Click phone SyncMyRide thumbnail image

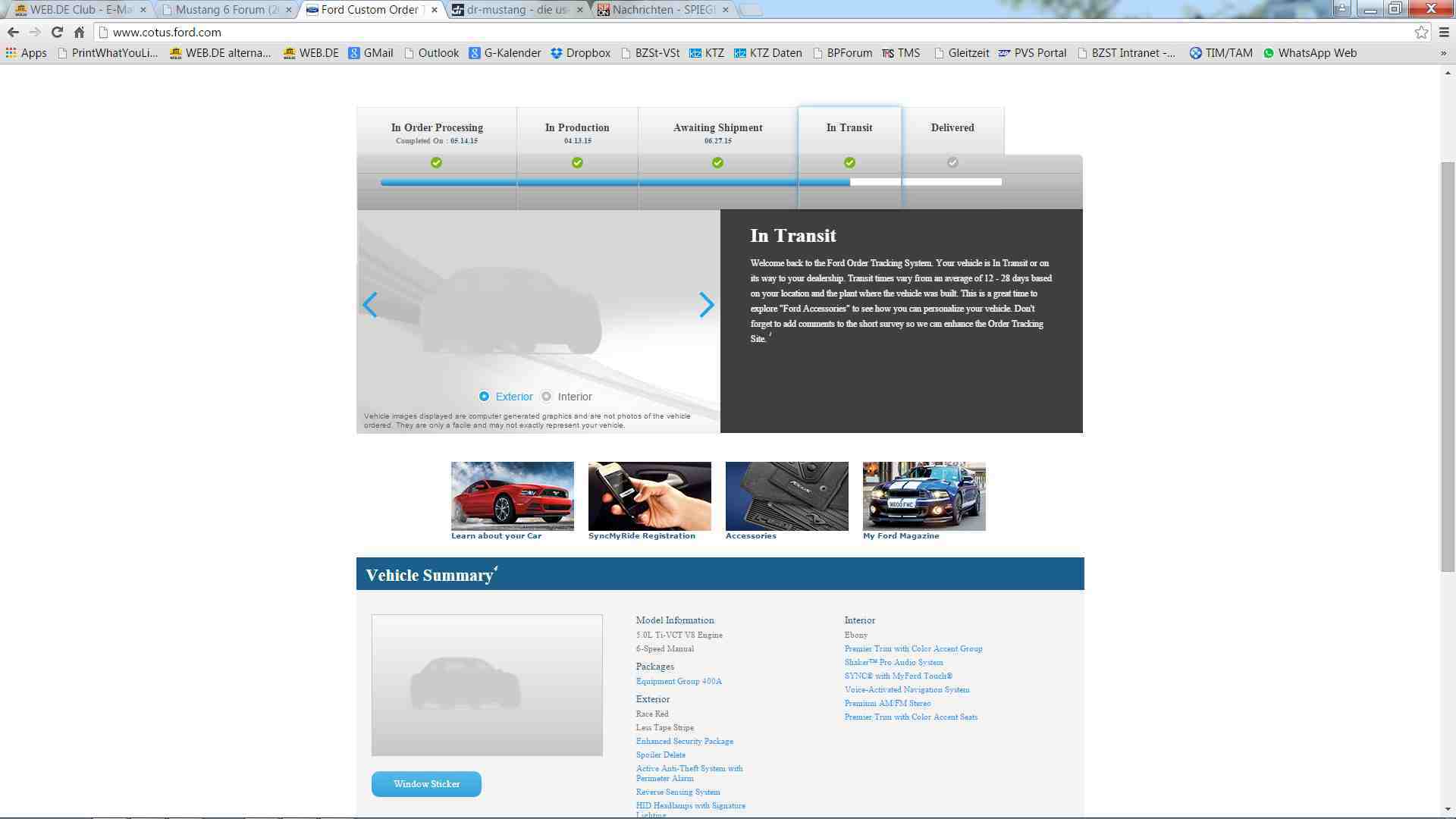click(x=650, y=496)
